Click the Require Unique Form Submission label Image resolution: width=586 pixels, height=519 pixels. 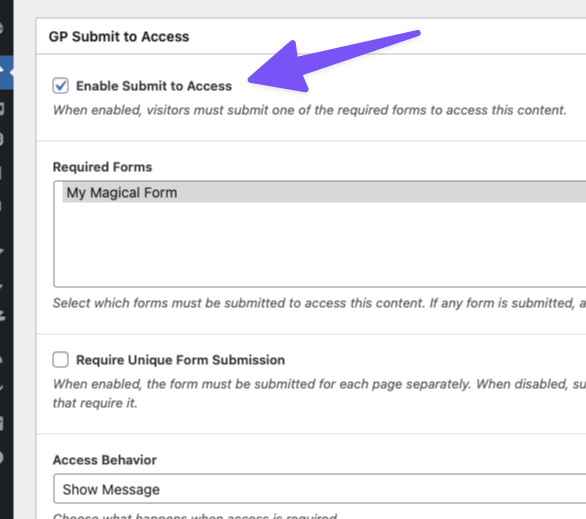[x=181, y=360]
